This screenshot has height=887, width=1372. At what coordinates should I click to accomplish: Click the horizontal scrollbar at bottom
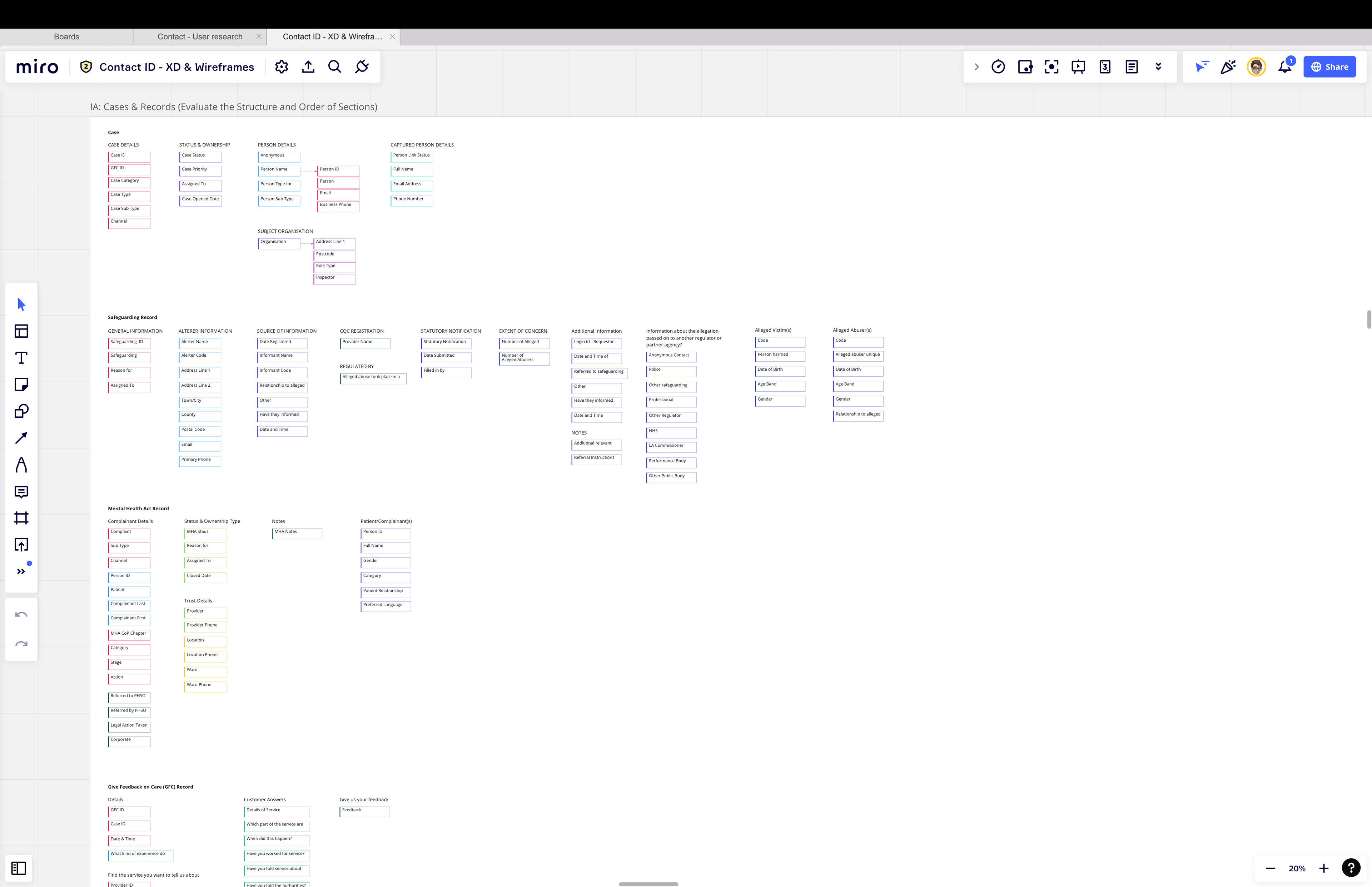[648, 883]
